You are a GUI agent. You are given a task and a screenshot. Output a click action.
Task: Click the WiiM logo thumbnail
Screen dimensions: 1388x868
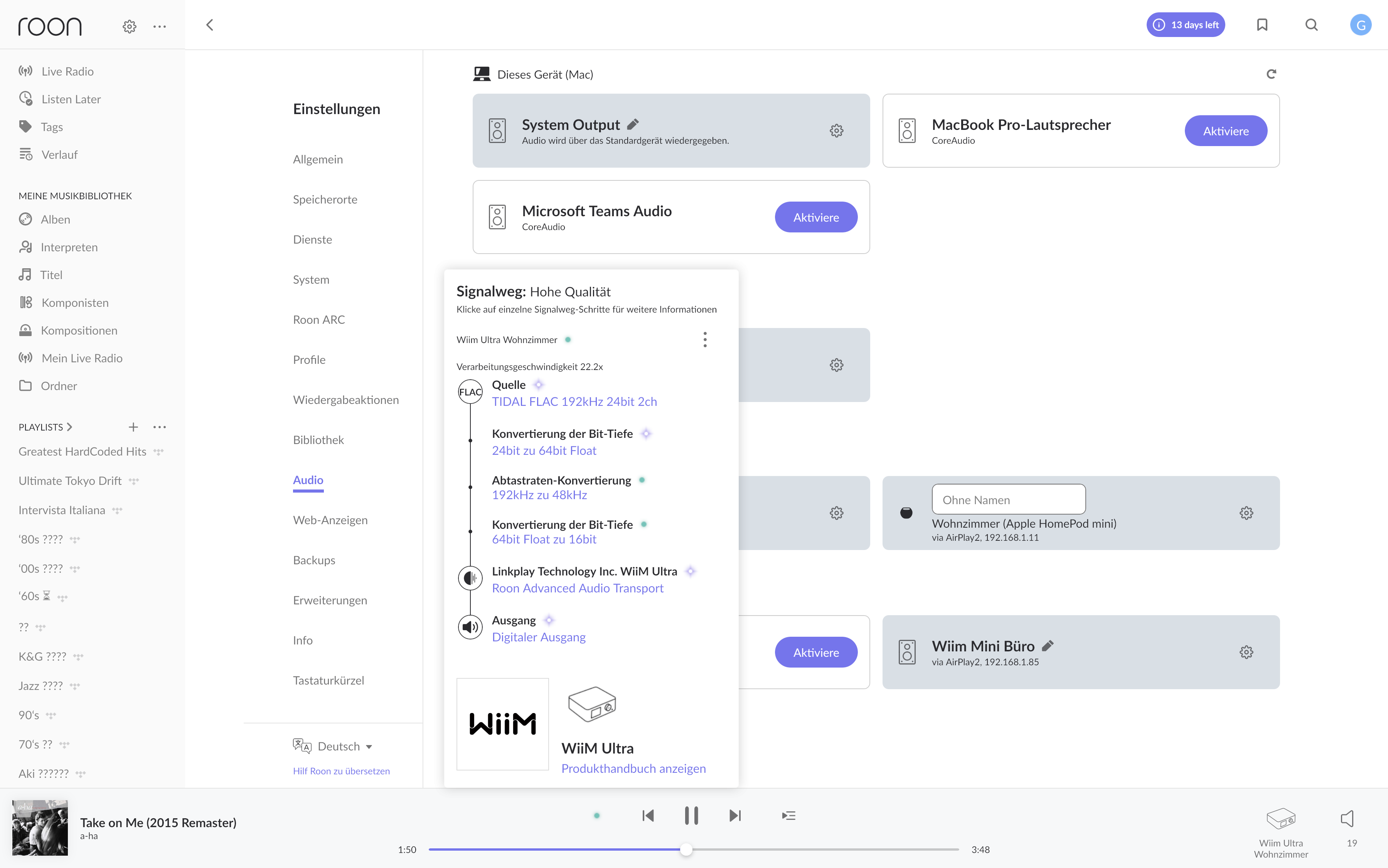tap(502, 724)
